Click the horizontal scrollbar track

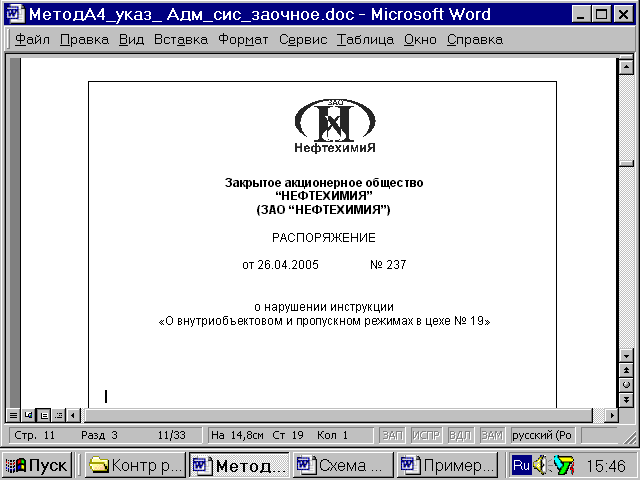(x=338, y=416)
